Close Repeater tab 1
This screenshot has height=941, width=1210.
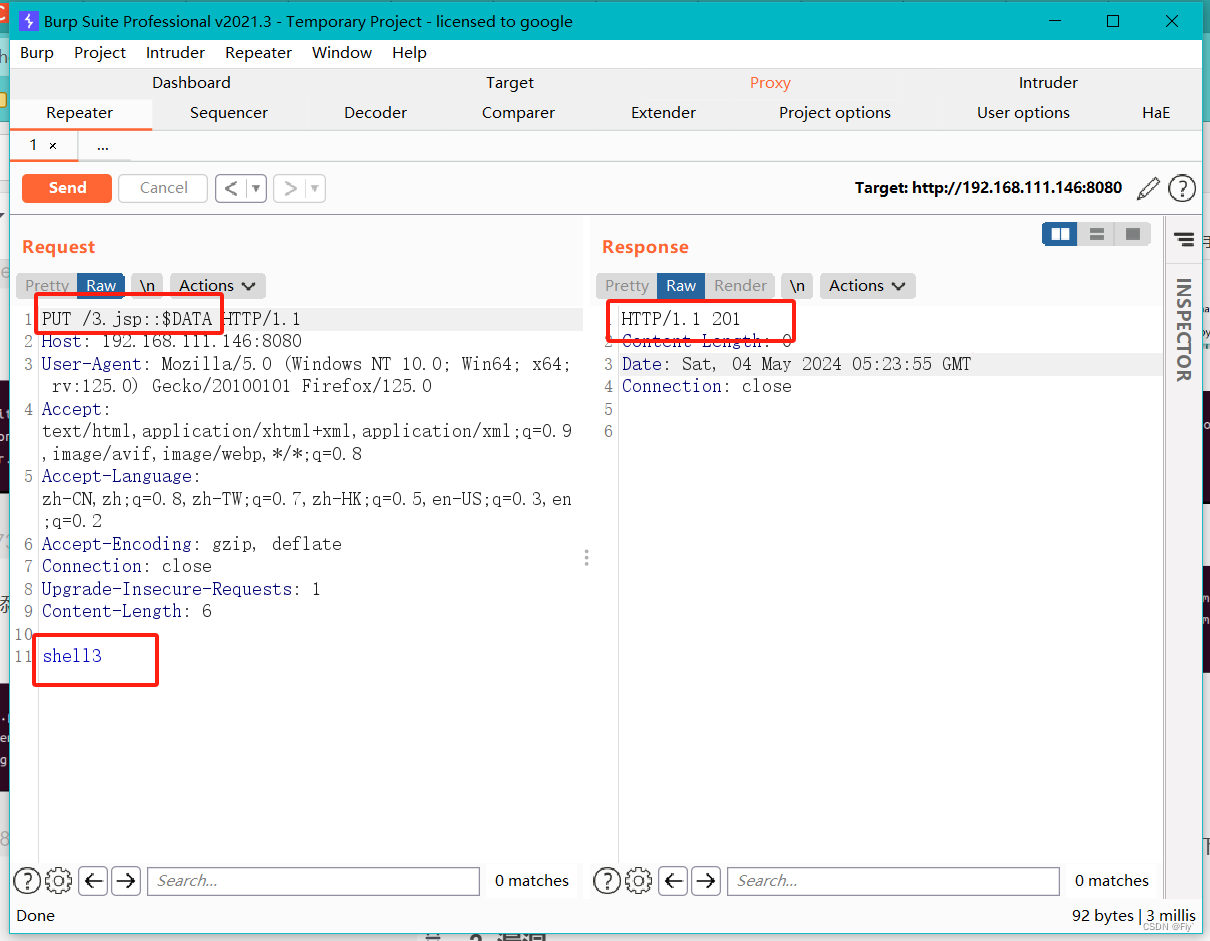[53, 146]
